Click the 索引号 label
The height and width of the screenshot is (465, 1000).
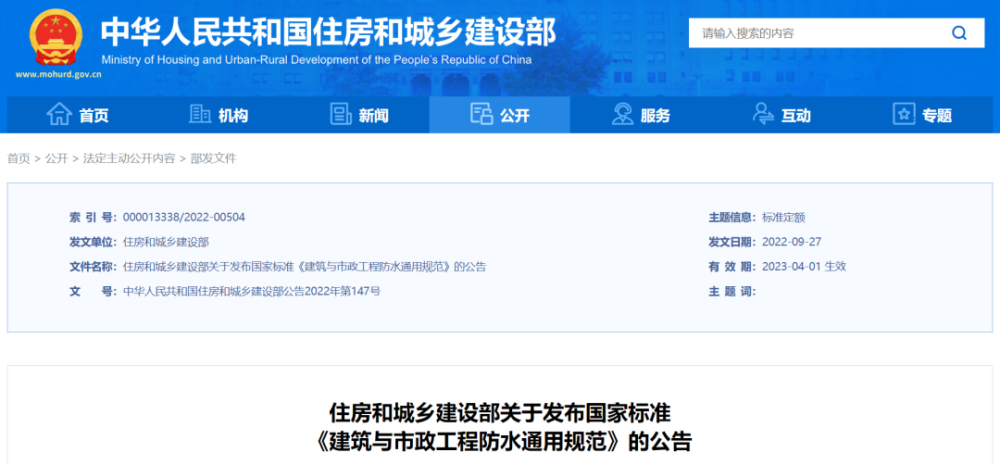point(93,218)
